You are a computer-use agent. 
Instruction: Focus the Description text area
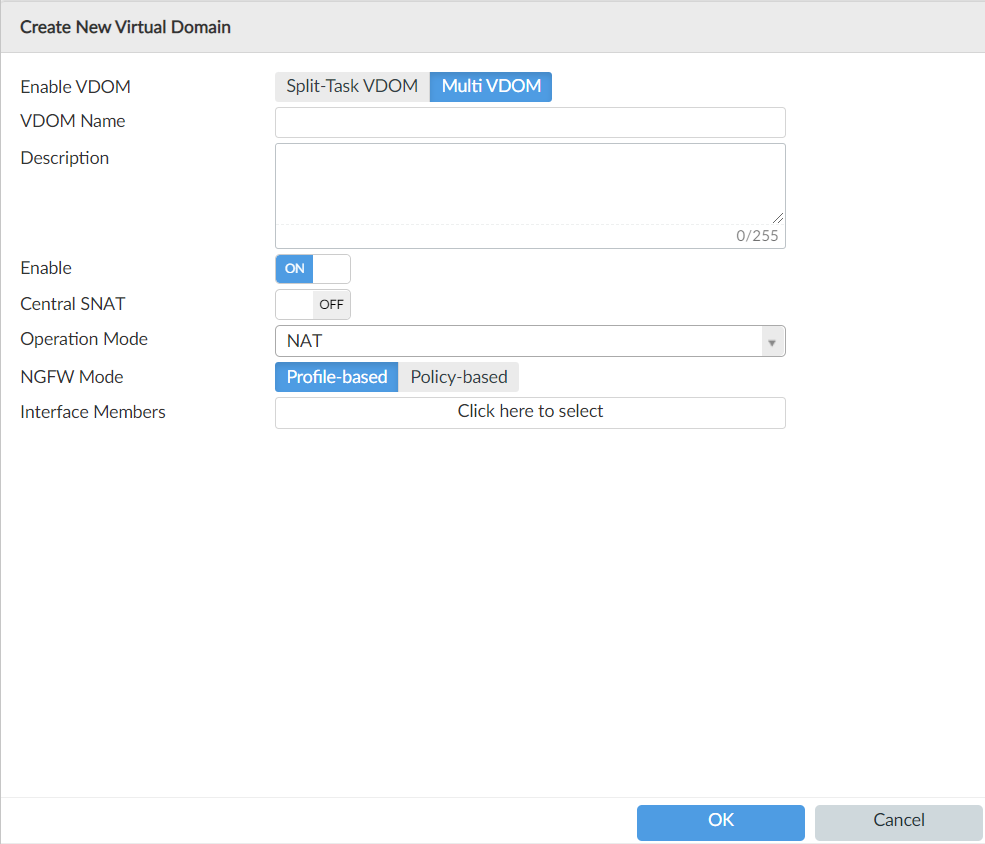(x=530, y=184)
